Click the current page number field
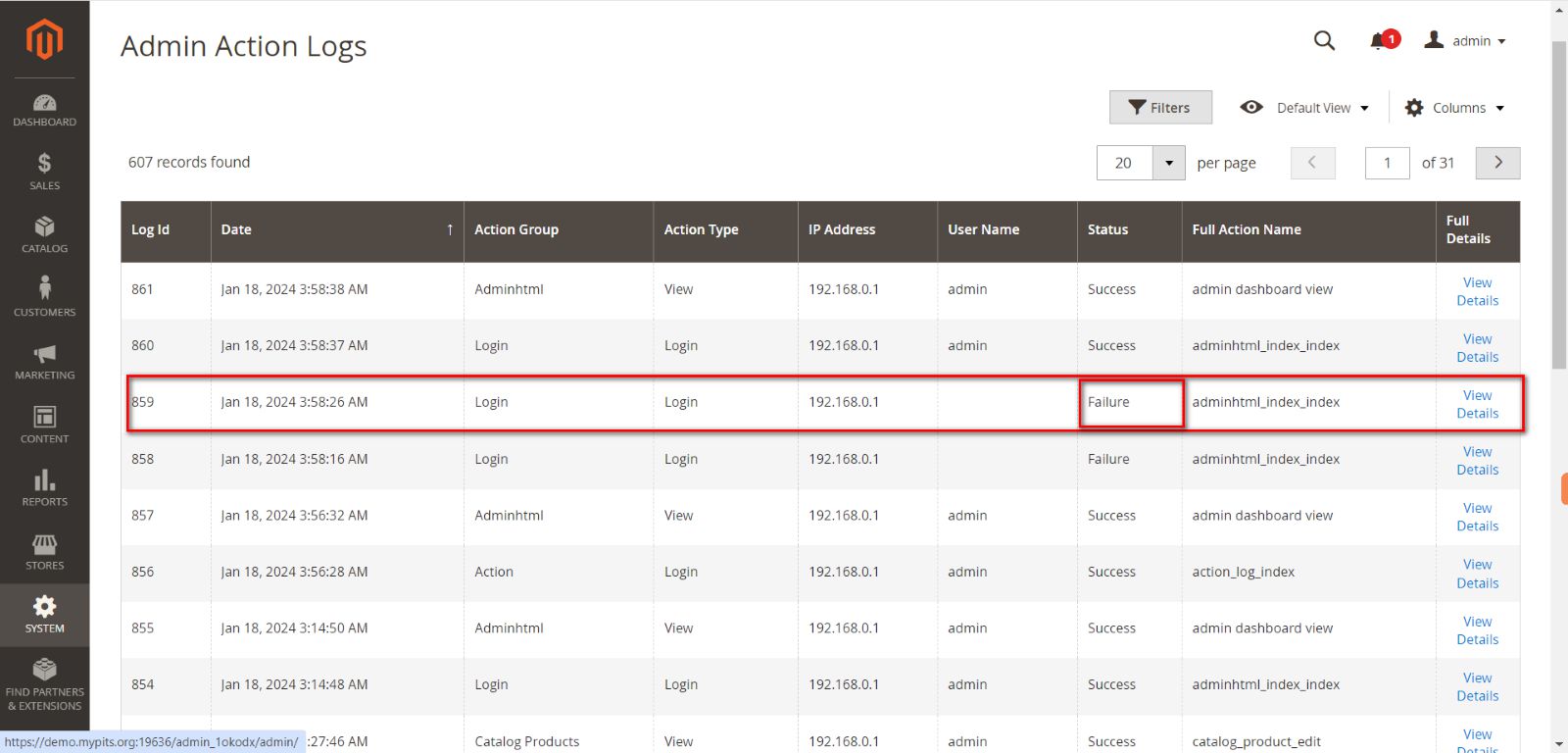This screenshot has width=1568, height=753. [1387, 163]
